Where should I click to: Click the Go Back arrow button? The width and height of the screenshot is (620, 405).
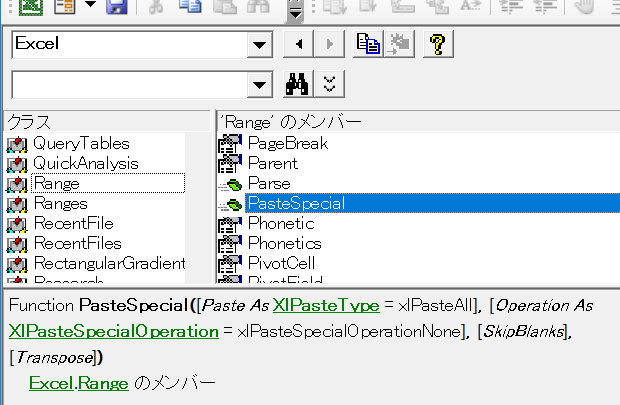299,44
